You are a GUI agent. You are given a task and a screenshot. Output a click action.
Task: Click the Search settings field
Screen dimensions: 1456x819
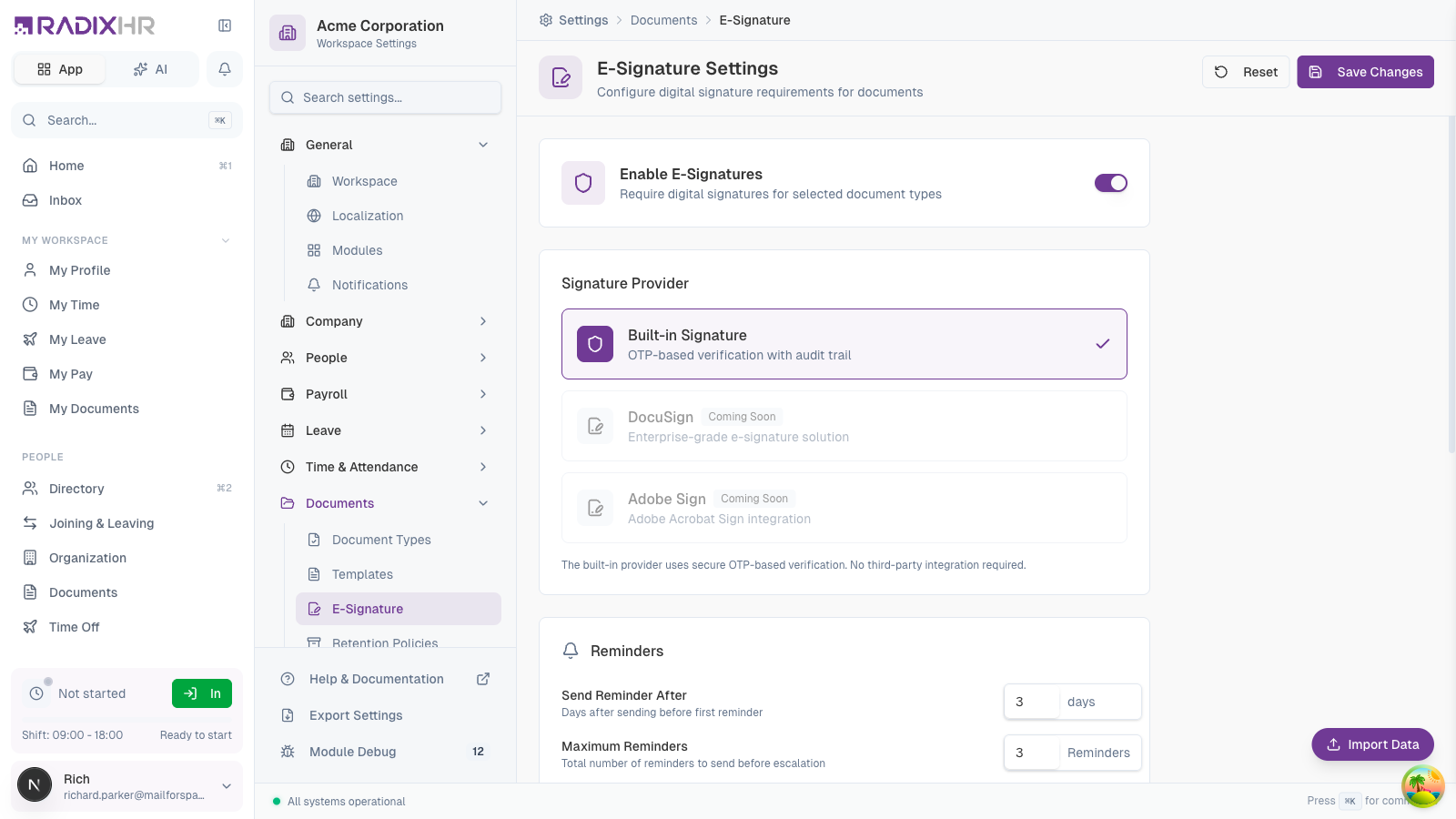pyautogui.click(x=385, y=97)
